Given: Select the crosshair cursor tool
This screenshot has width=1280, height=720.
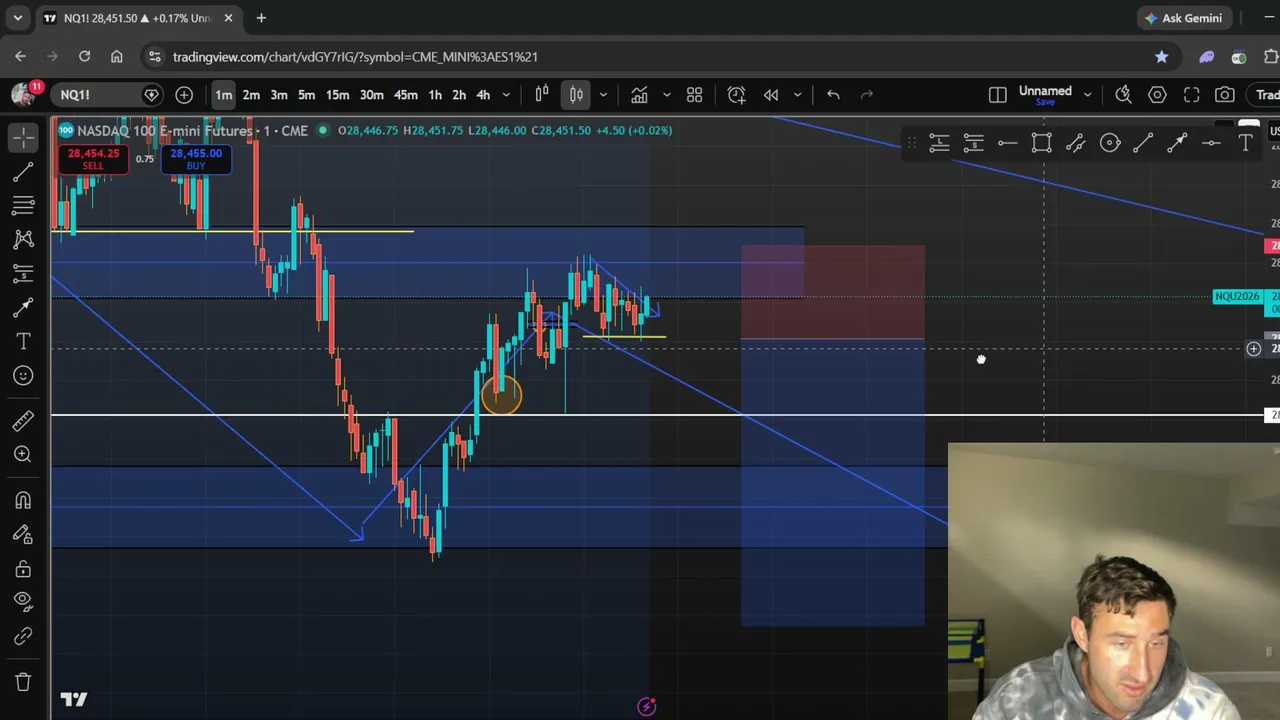Looking at the screenshot, I should pos(23,137).
